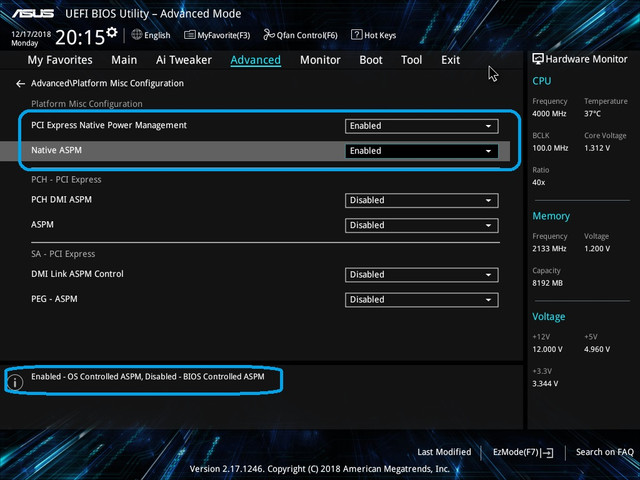
Task: Click the 1.200 V memory voltage value
Action: (x=597, y=249)
